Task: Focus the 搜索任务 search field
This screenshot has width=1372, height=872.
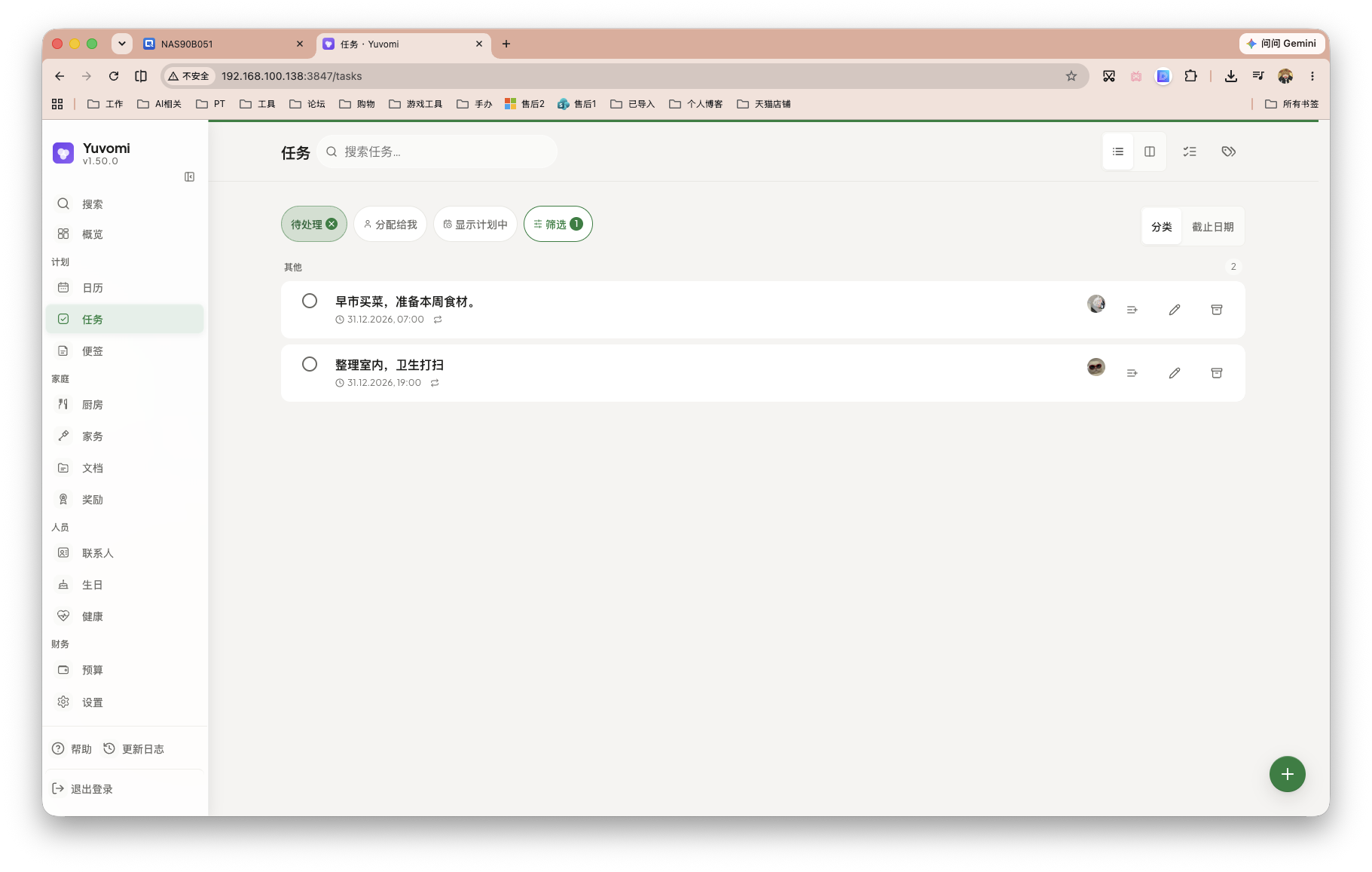Action: 437,151
